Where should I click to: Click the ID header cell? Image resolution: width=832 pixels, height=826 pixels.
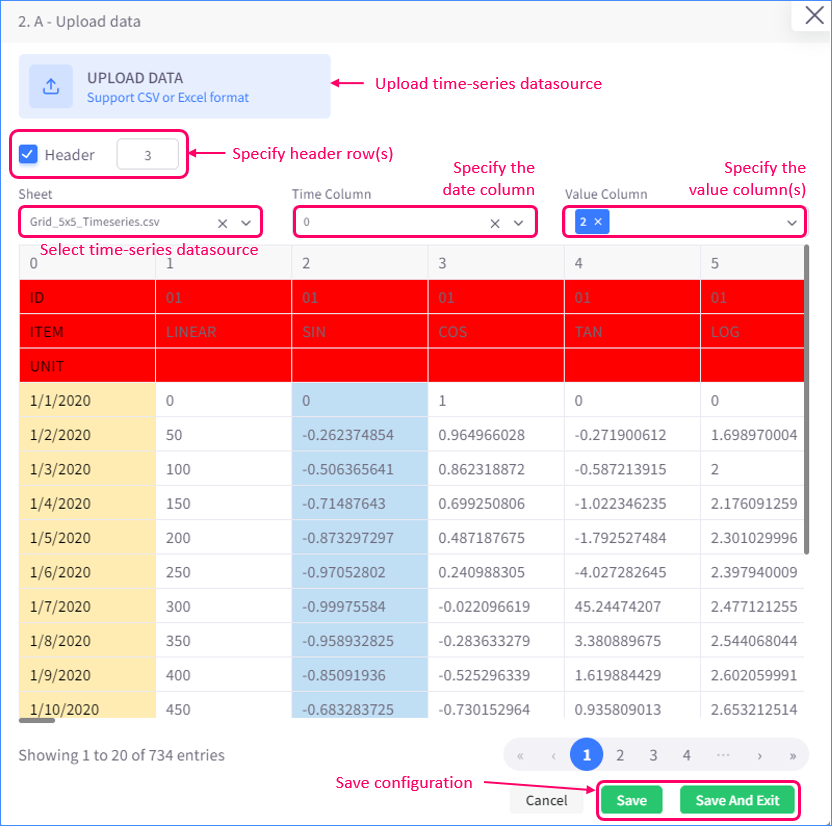tap(88, 297)
